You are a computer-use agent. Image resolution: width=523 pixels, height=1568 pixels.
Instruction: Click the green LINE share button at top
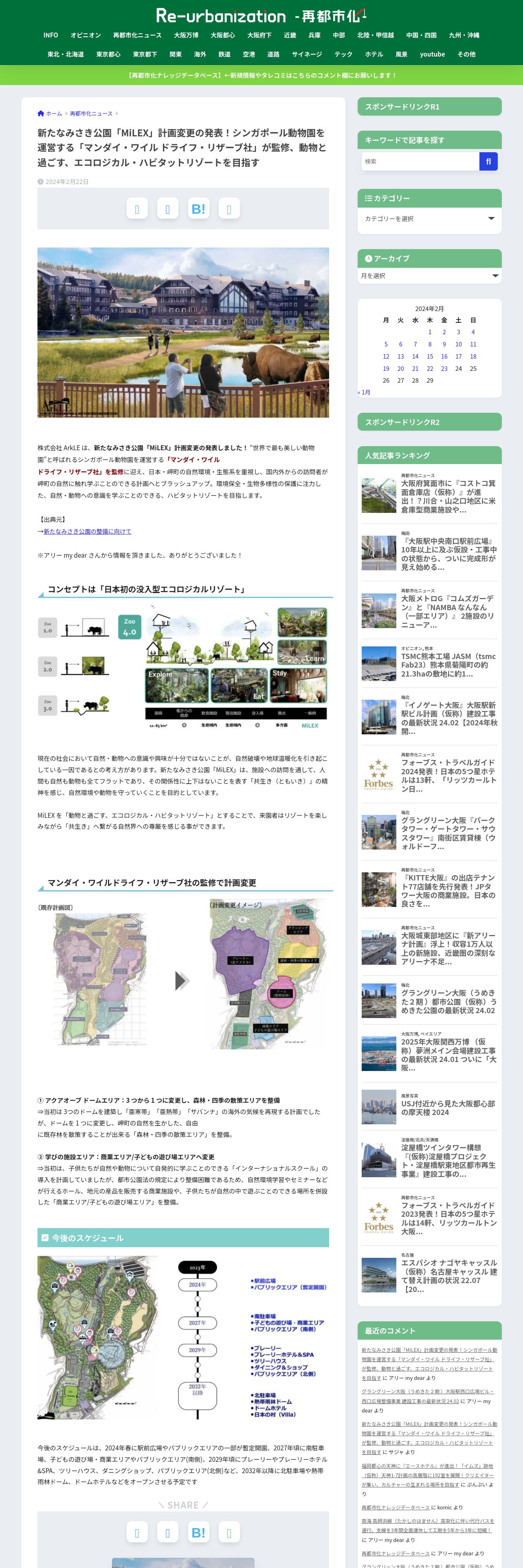coord(229,209)
